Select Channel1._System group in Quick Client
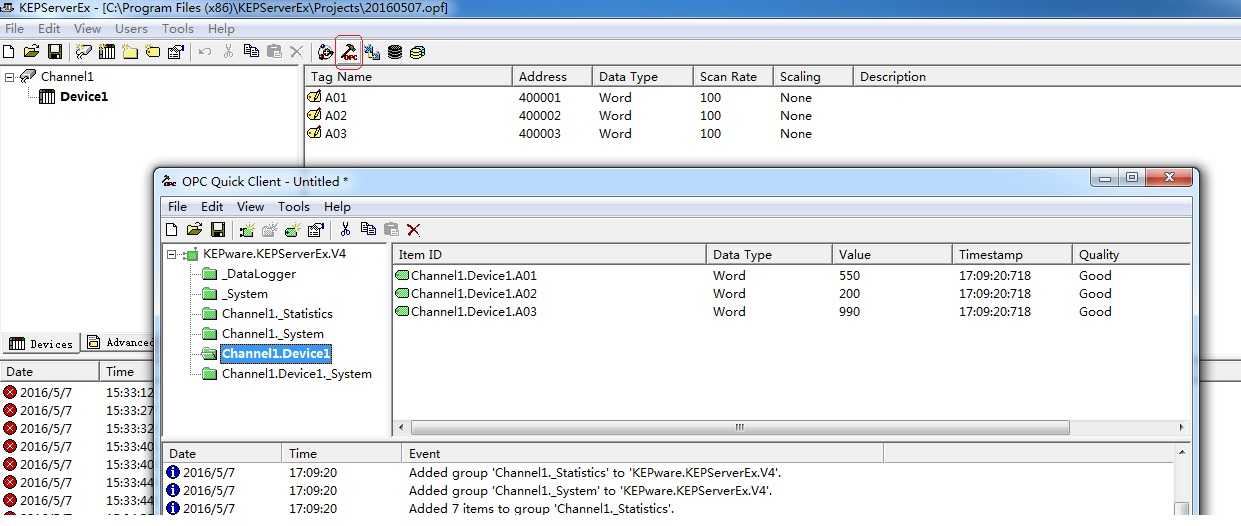 point(273,334)
